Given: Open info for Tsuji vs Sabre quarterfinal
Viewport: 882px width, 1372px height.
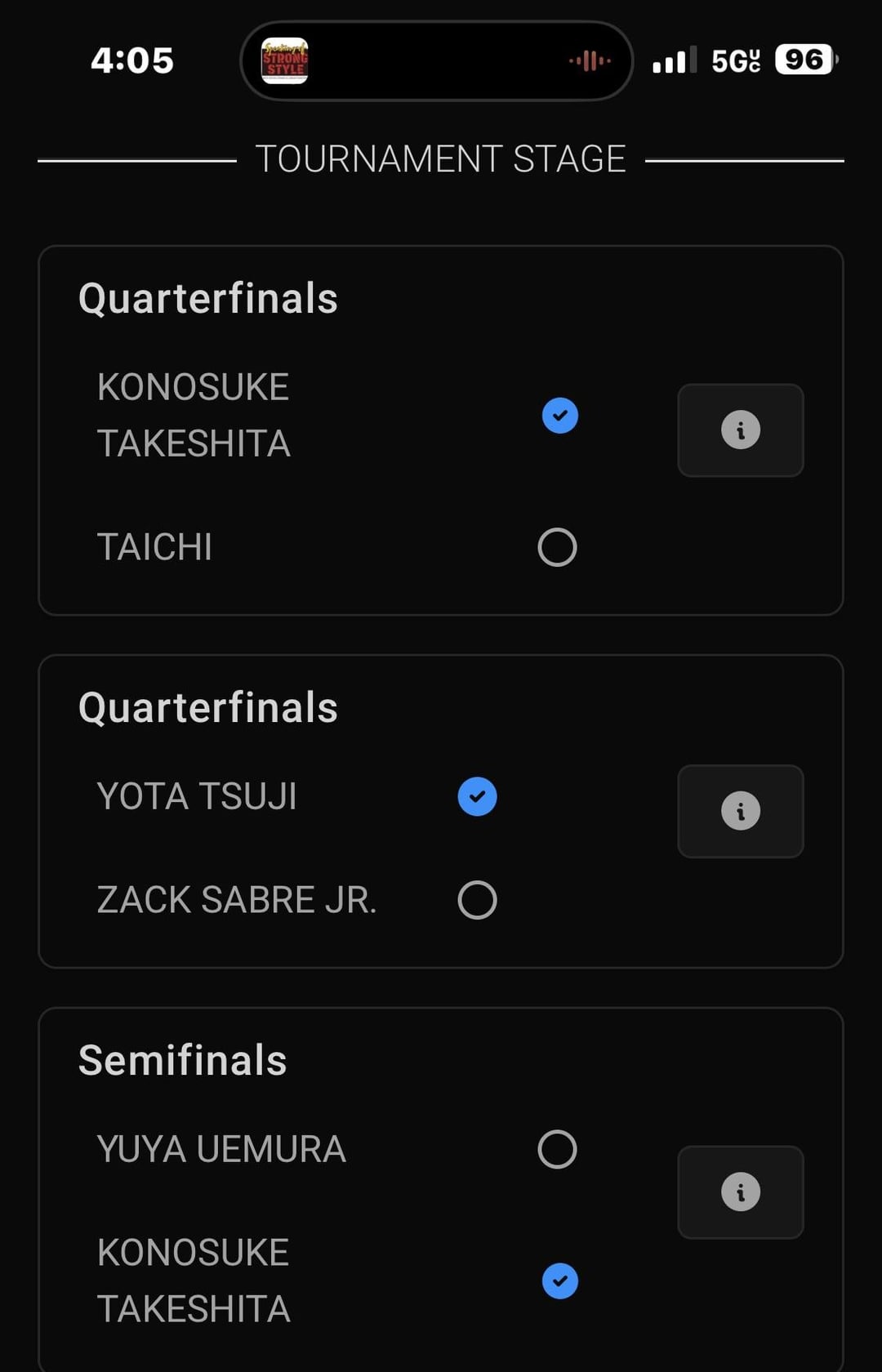Looking at the screenshot, I should (741, 811).
